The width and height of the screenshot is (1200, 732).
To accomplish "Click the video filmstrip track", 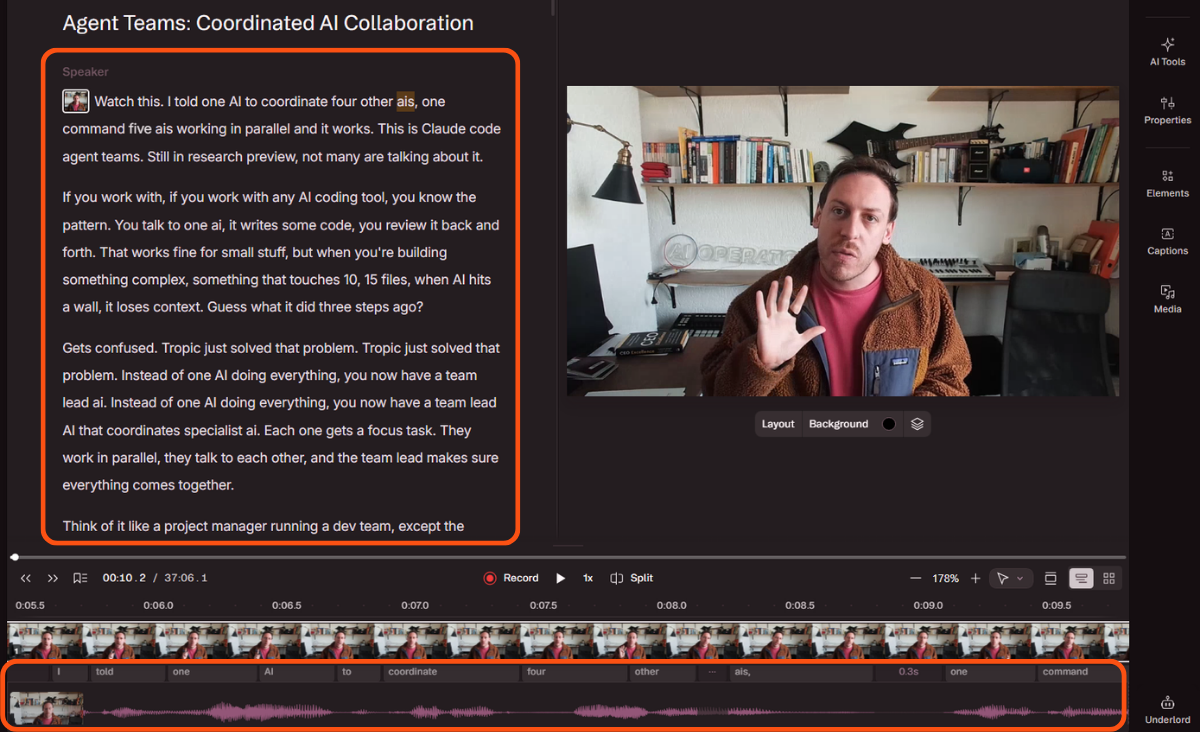I will pos(569,641).
